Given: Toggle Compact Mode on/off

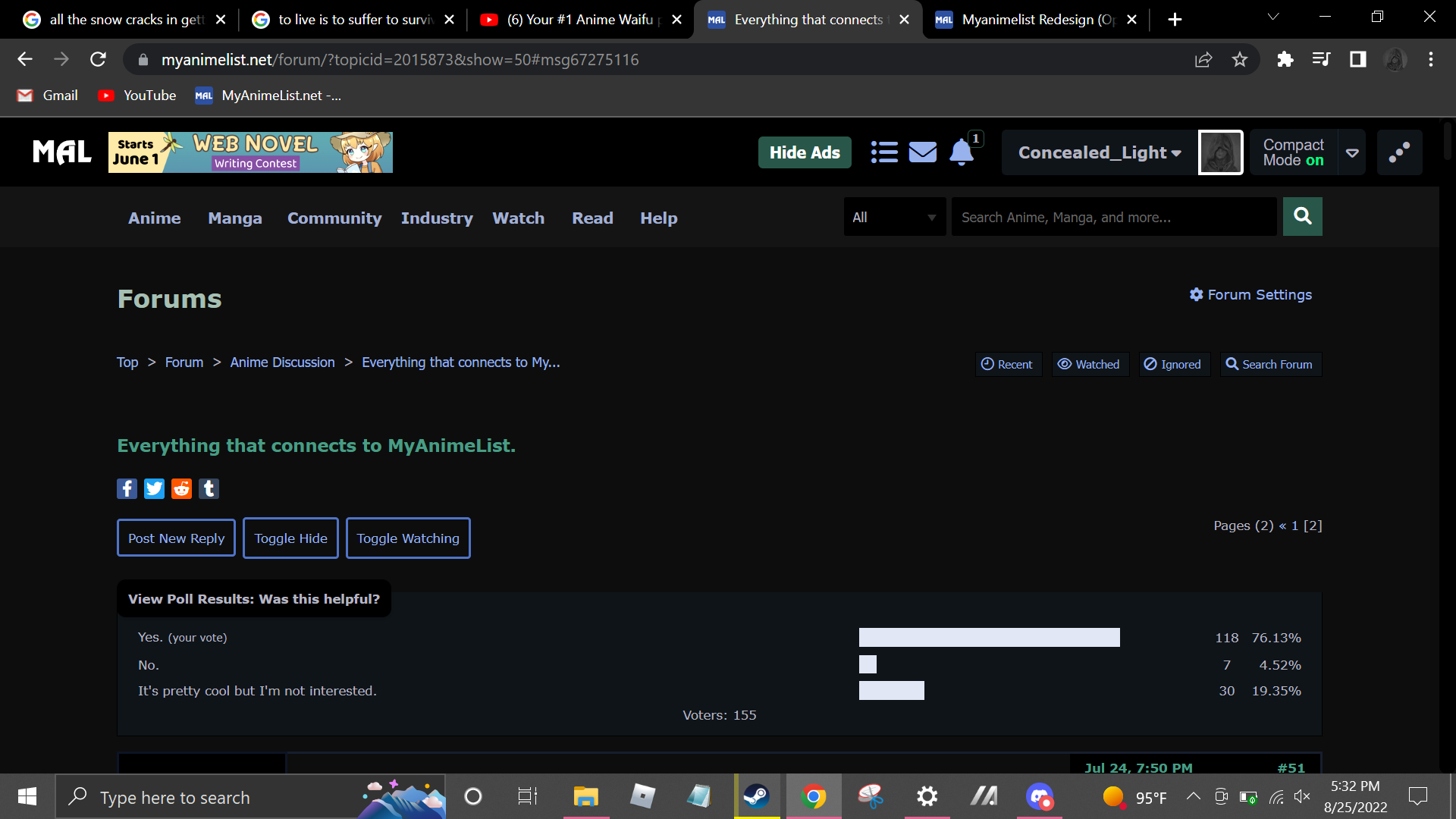Looking at the screenshot, I should coord(1293,152).
